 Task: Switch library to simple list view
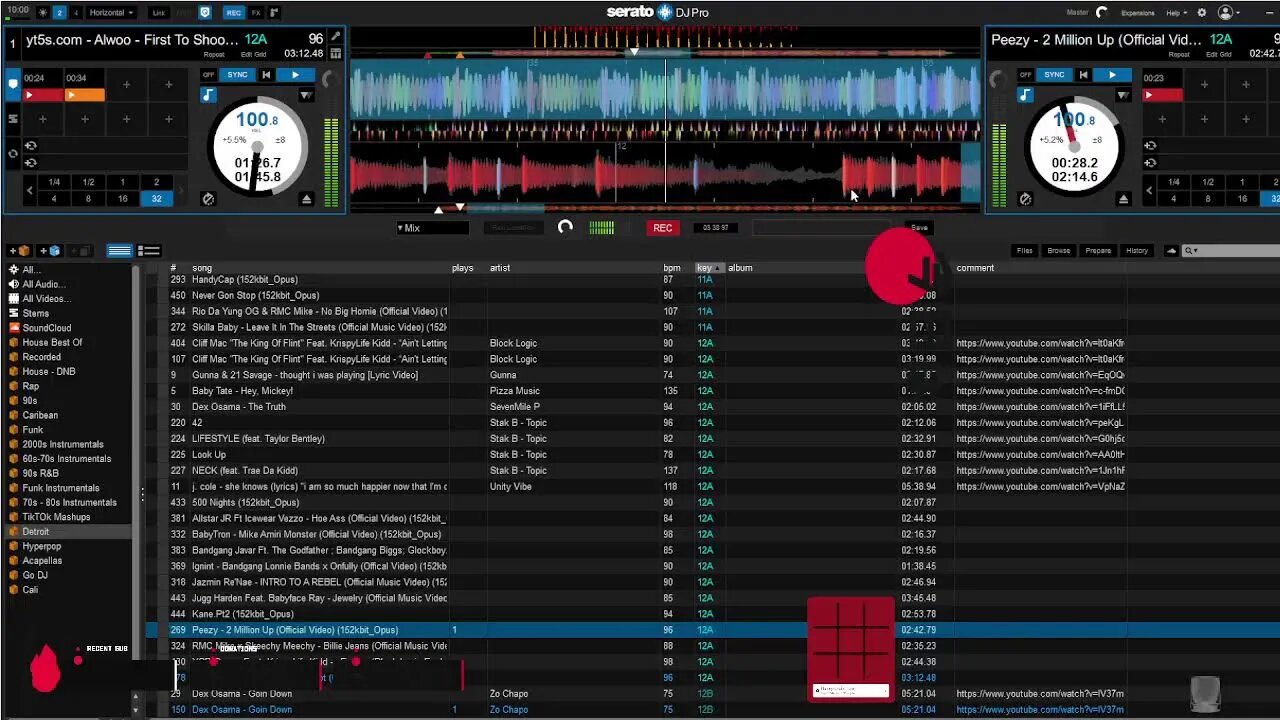[120, 251]
